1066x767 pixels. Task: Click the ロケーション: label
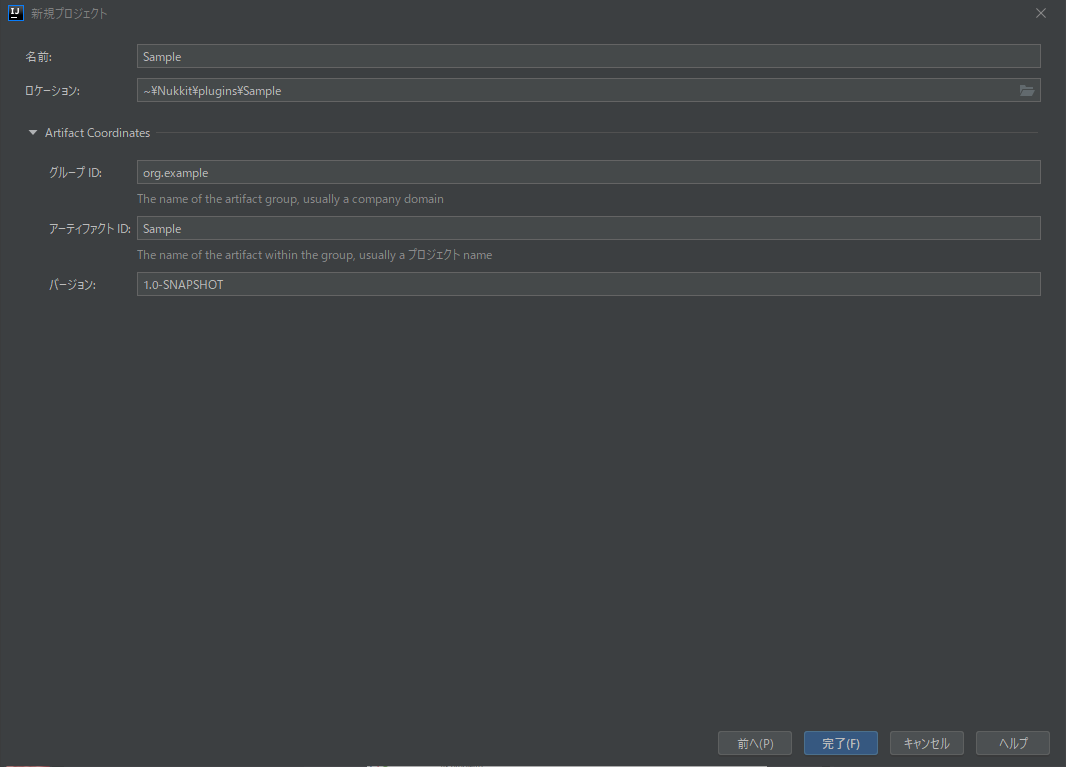pos(52,90)
